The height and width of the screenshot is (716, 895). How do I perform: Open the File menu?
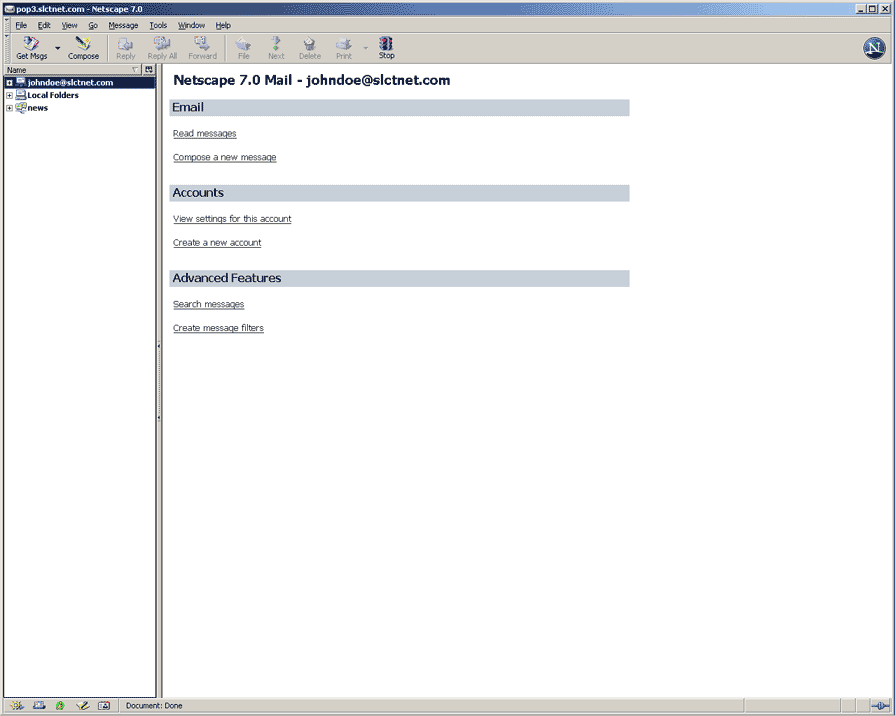(21, 25)
